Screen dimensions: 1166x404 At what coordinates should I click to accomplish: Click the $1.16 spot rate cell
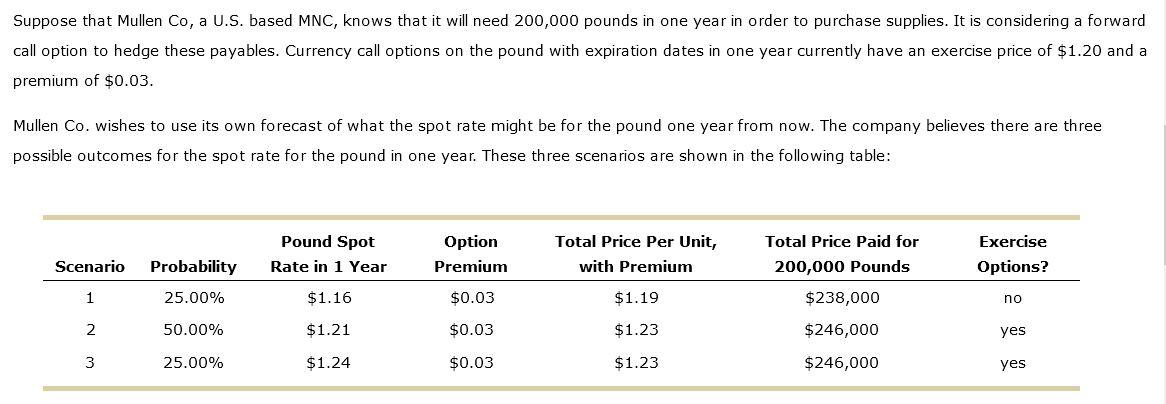(x=329, y=298)
